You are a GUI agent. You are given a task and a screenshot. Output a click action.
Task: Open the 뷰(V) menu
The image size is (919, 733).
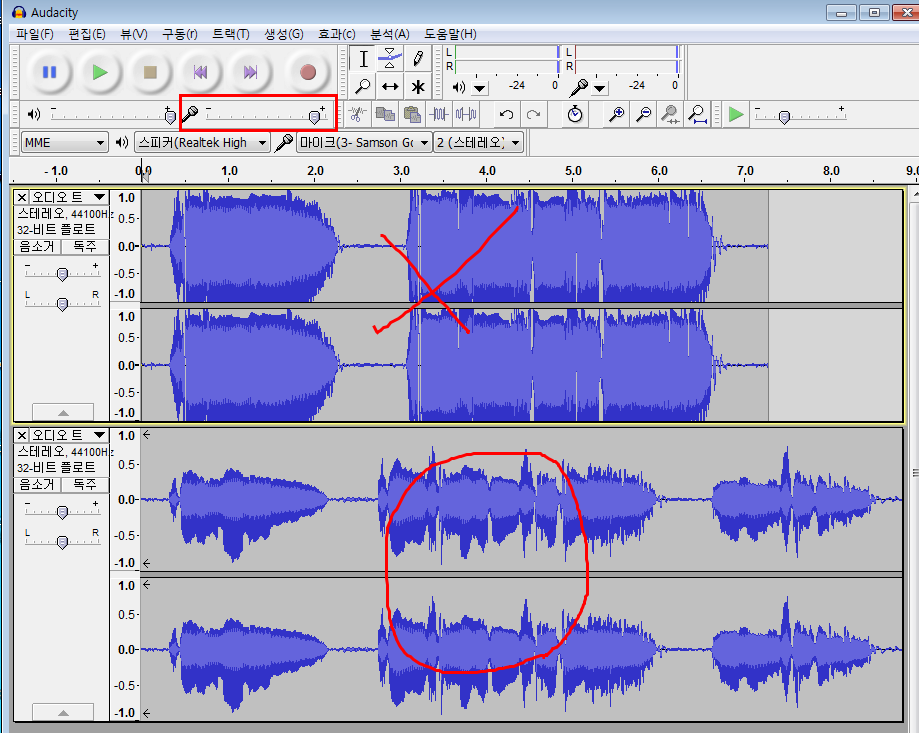tap(134, 34)
